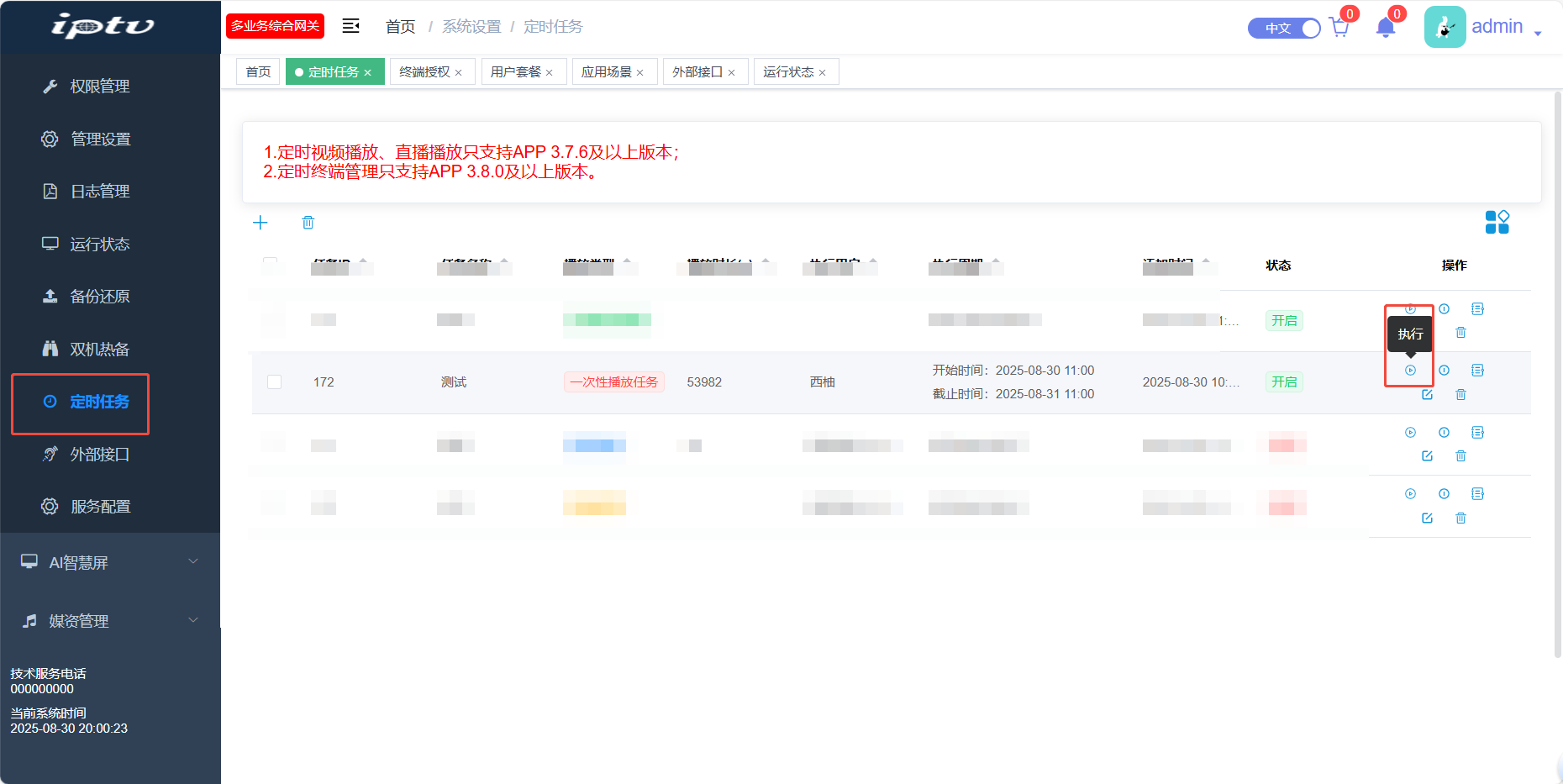The image size is (1563, 784).
Task: Open 备份还原 in the sidebar
Action: point(99,297)
